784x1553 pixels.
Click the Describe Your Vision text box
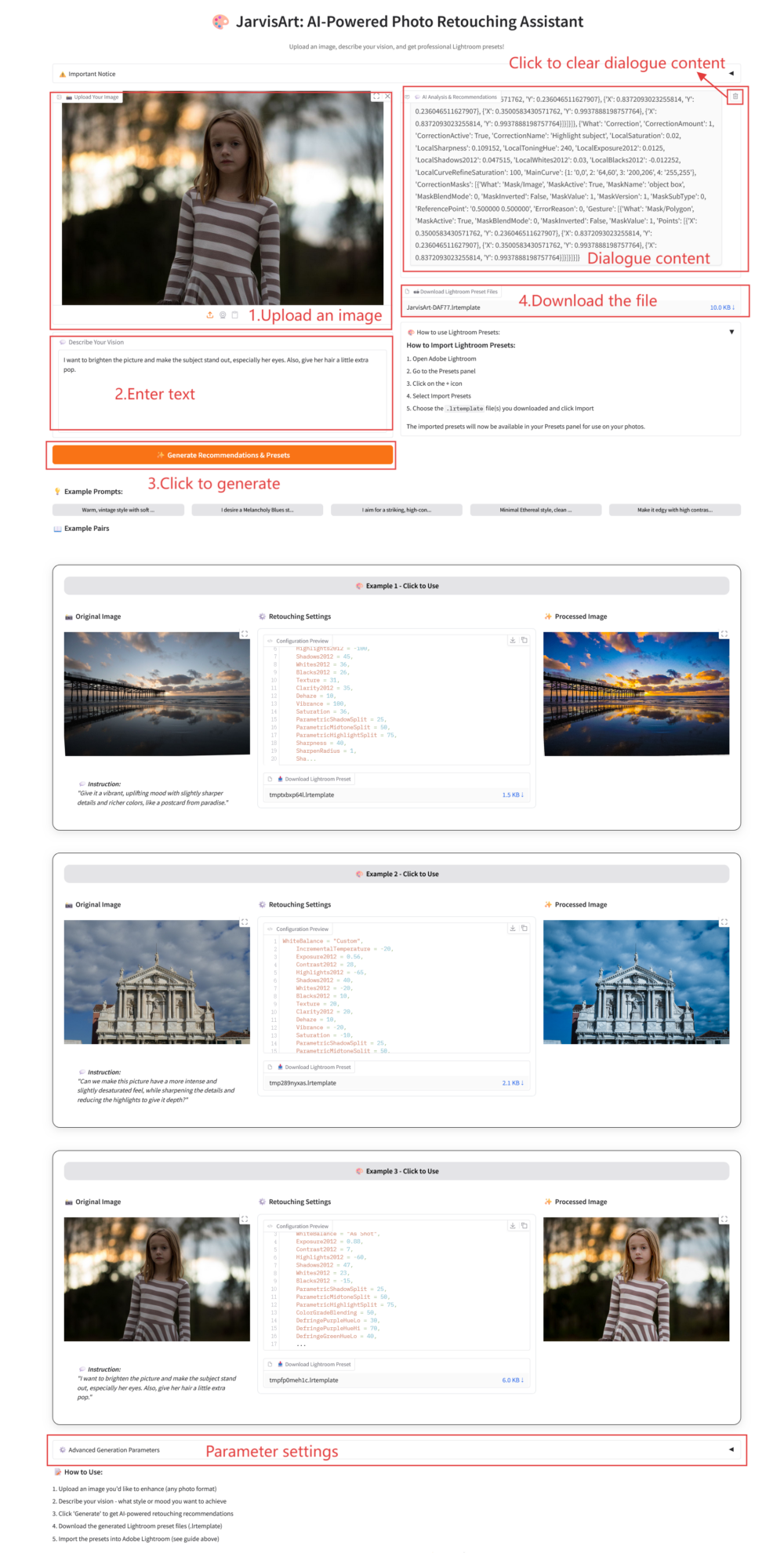(222, 388)
